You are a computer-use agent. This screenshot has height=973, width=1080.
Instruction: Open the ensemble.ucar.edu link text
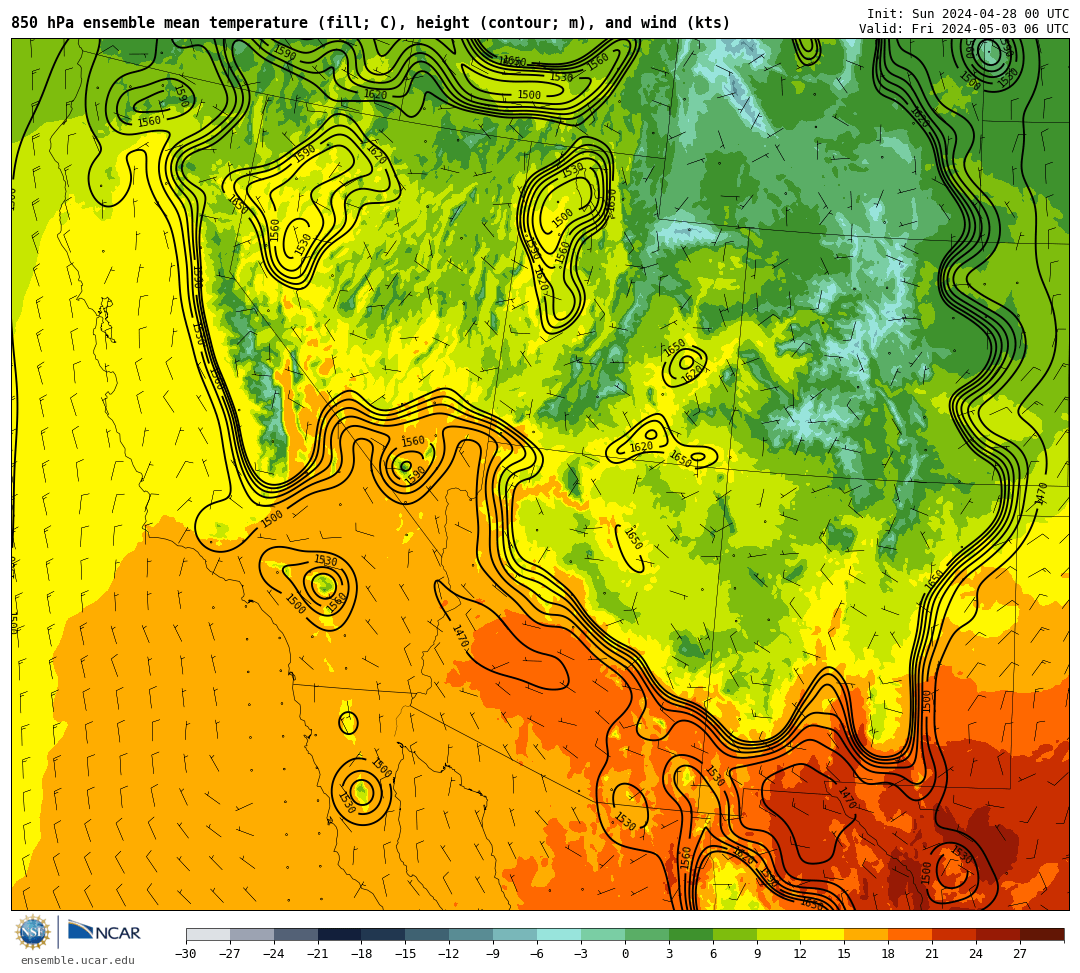tap(77, 960)
